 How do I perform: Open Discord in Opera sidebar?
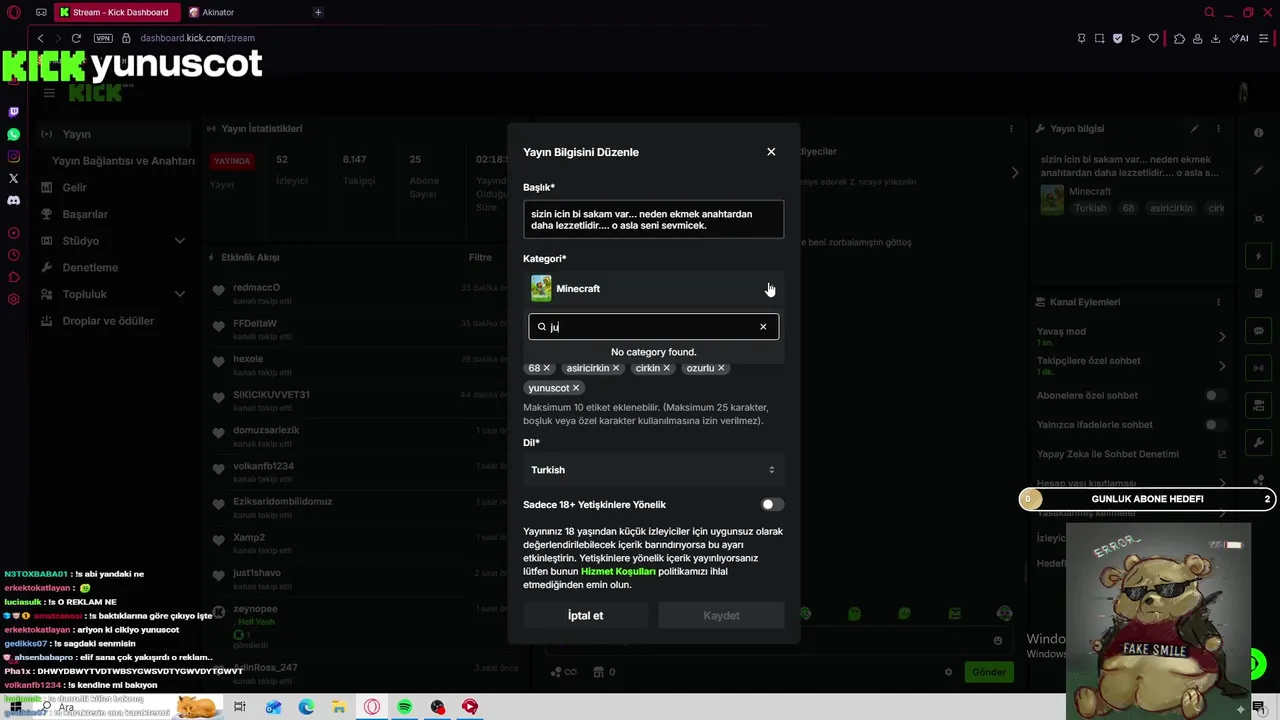pyautogui.click(x=13, y=200)
